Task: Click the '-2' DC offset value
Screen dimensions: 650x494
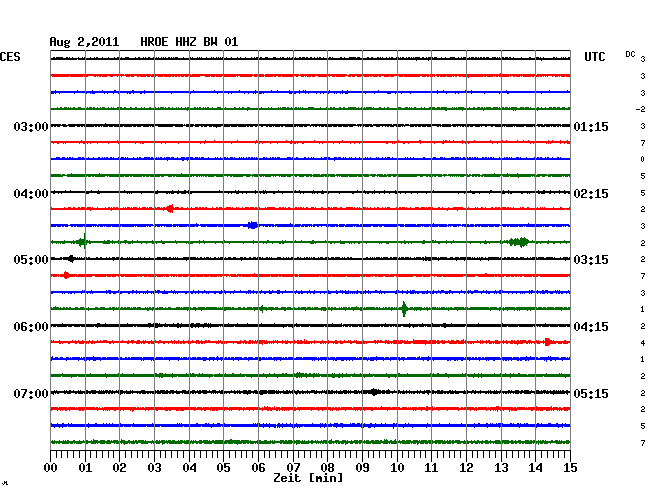Action: (641, 109)
